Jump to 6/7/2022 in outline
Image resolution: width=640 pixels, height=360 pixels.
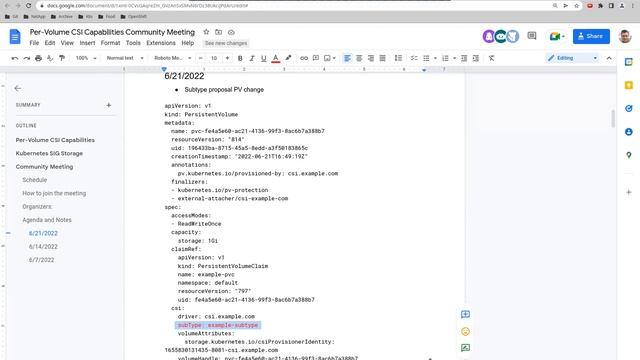(41, 260)
